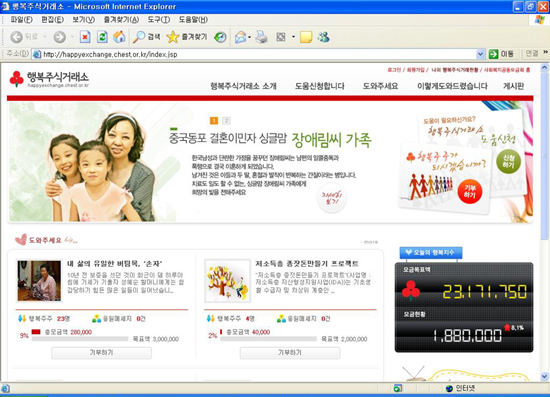Open 게시판 navigation tab
The height and width of the screenshot is (397, 550).
click(514, 86)
